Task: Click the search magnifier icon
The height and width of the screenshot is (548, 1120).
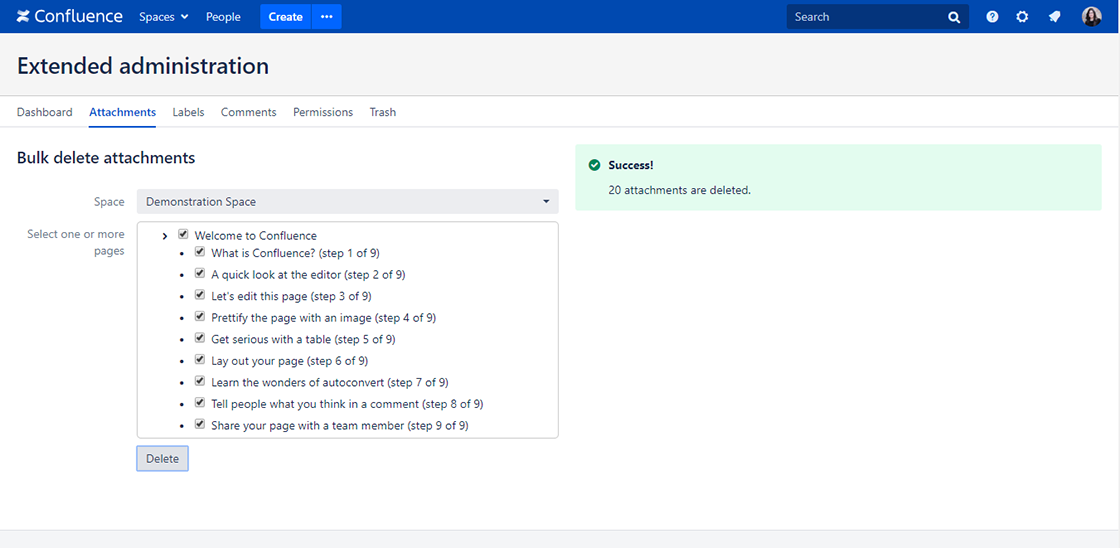Action: coord(954,17)
